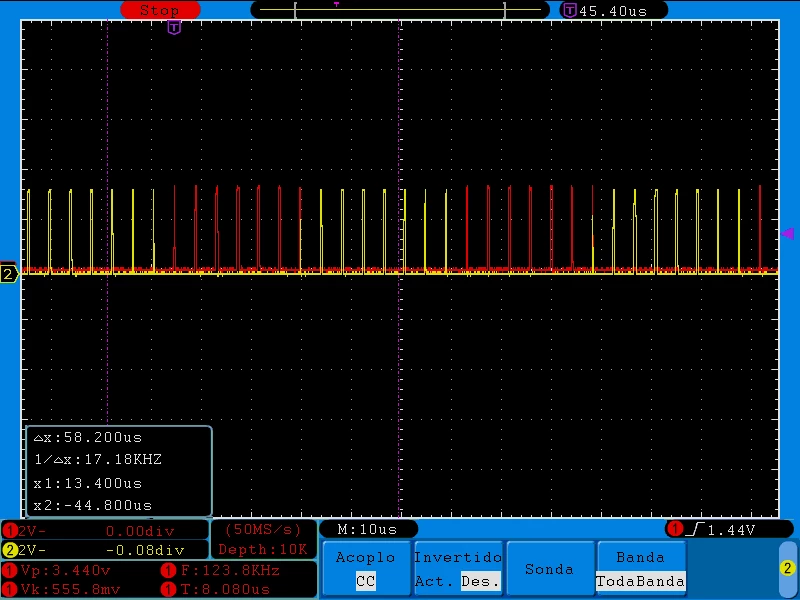This screenshot has height=600, width=800.
Task: Click the channel 2 ground level marker
Action: tap(9, 274)
